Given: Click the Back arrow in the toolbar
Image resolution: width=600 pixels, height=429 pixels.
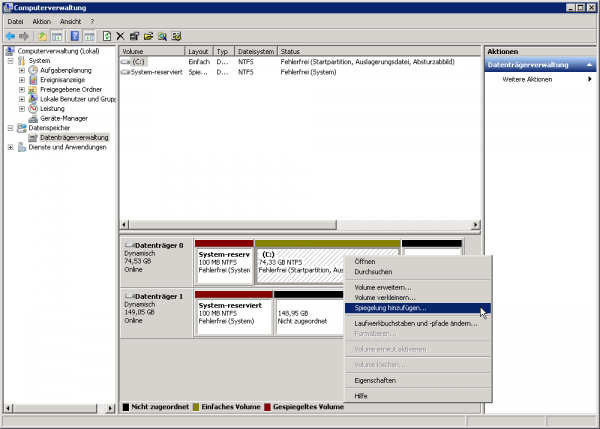Looking at the screenshot, I should point(10,36).
